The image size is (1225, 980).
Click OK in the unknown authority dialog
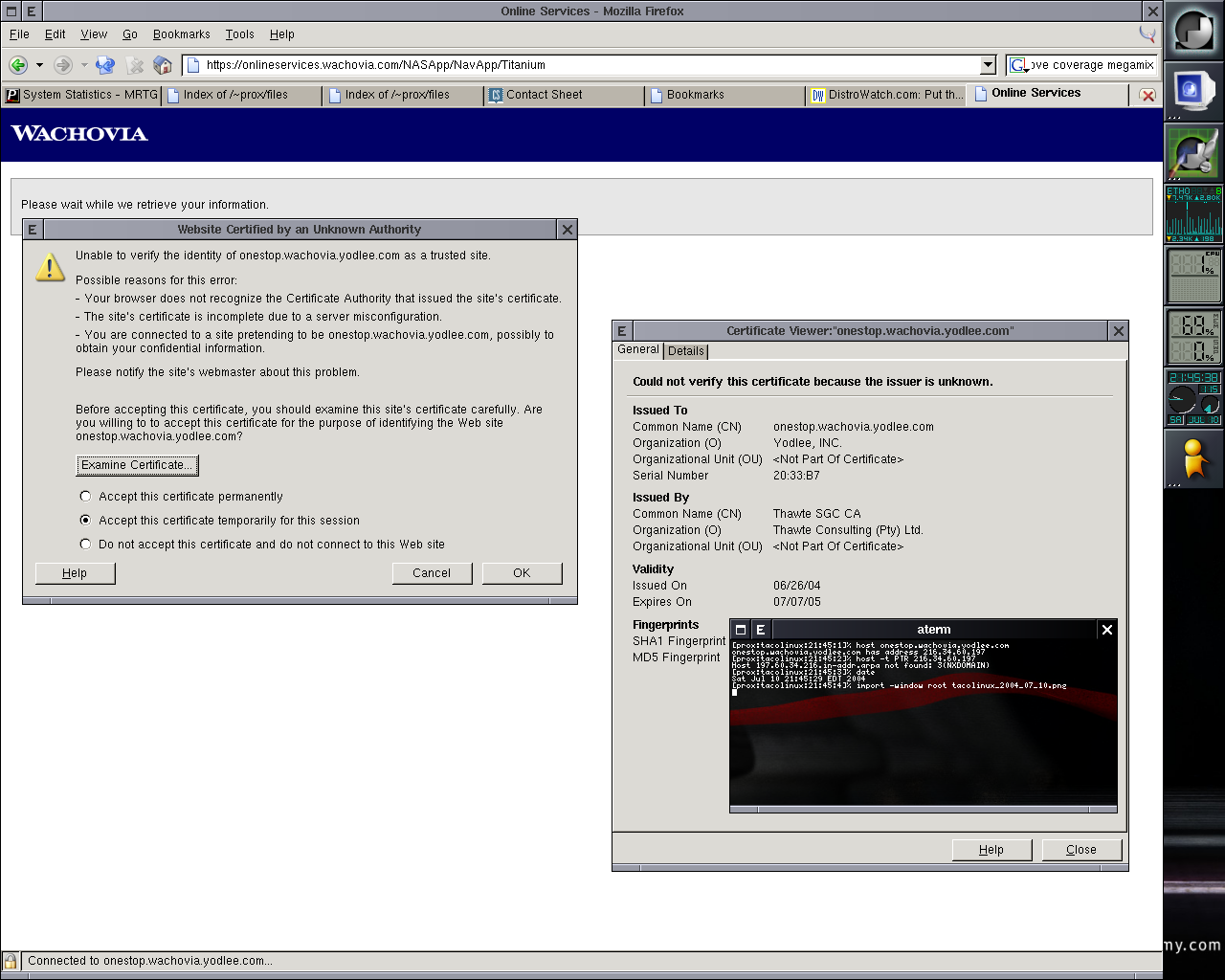(x=522, y=573)
